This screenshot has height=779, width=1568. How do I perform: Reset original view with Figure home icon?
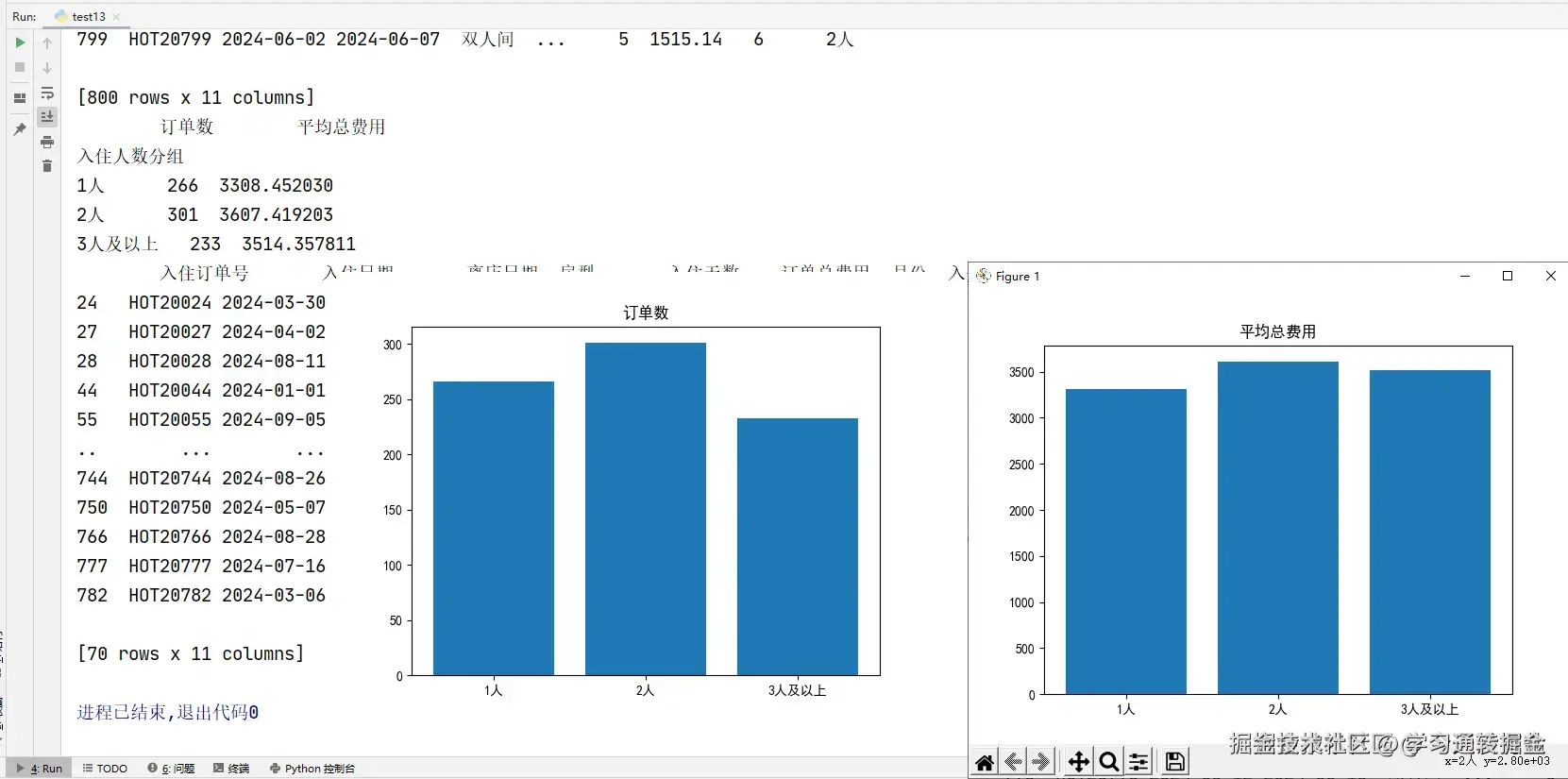[x=985, y=762]
